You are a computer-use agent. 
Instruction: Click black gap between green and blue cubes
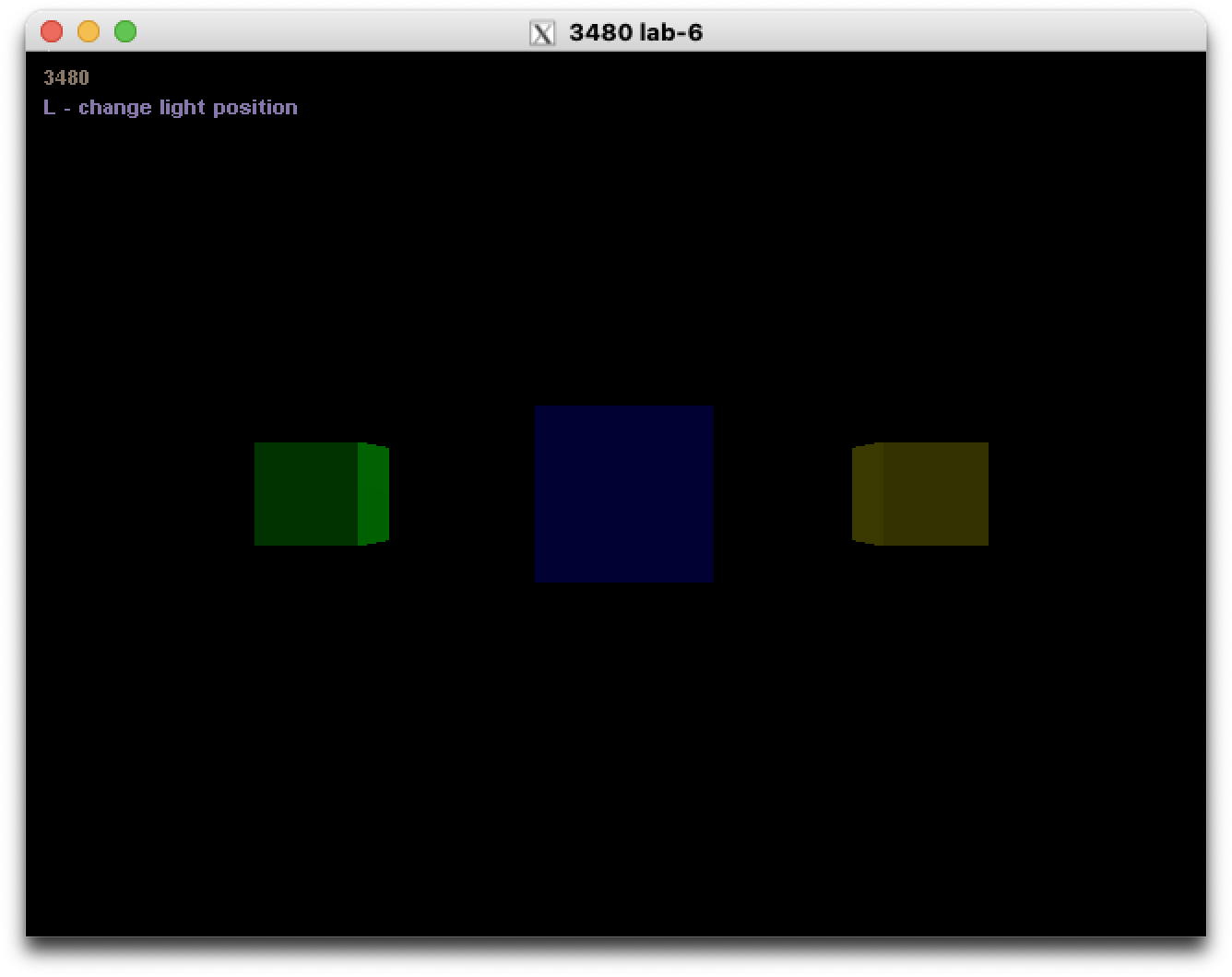461,493
